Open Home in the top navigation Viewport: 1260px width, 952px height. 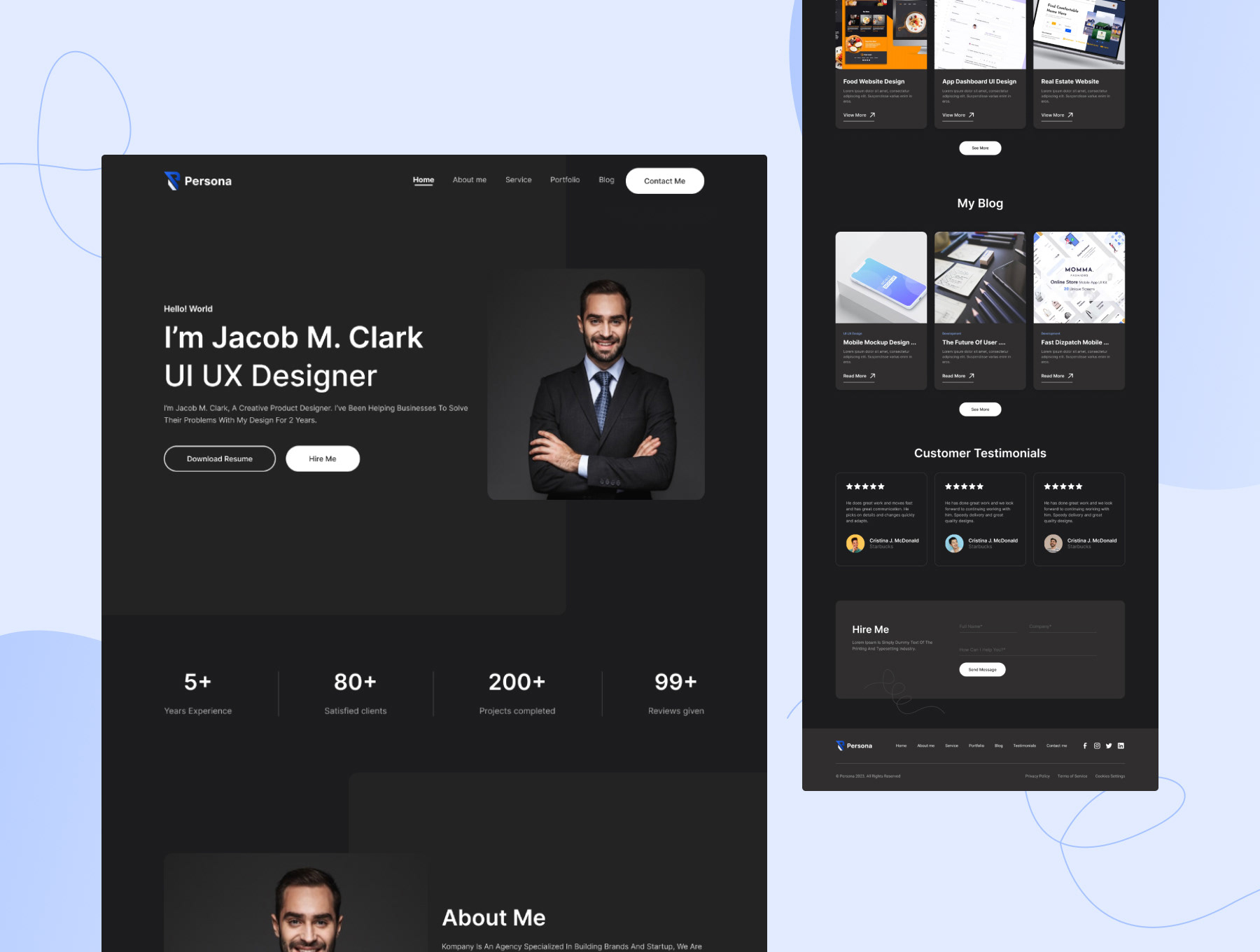coord(423,180)
